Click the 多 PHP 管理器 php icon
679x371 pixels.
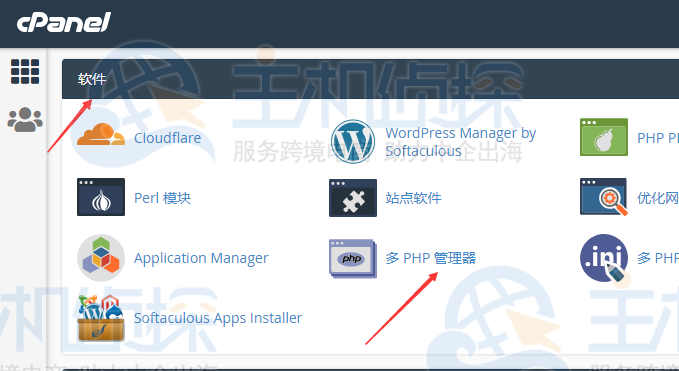coord(353,258)
